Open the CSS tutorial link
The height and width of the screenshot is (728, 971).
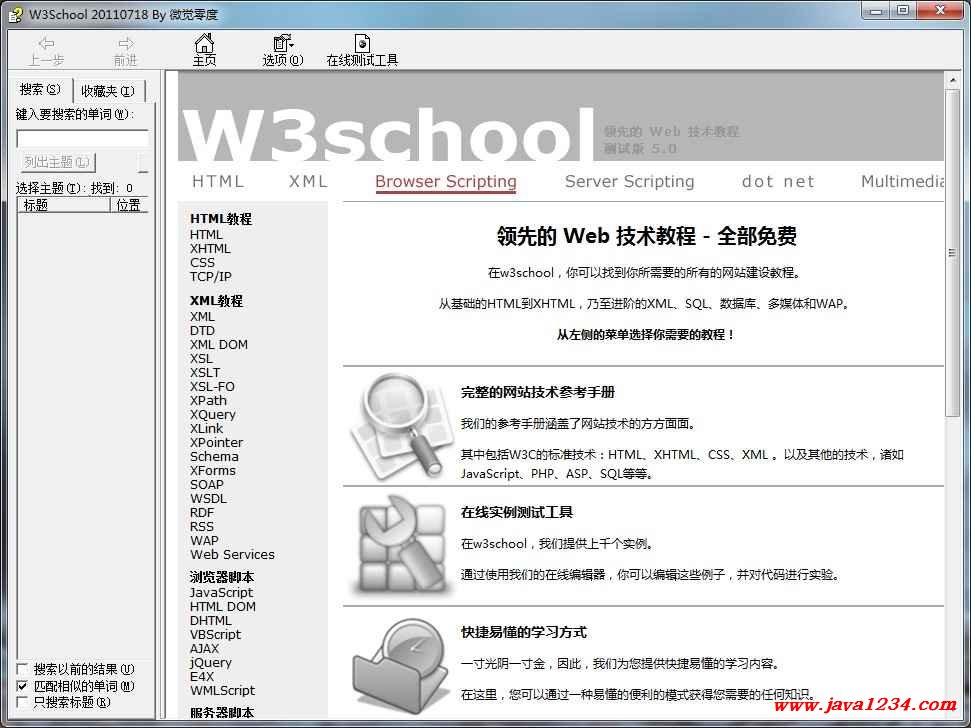[x=202, y=263]
